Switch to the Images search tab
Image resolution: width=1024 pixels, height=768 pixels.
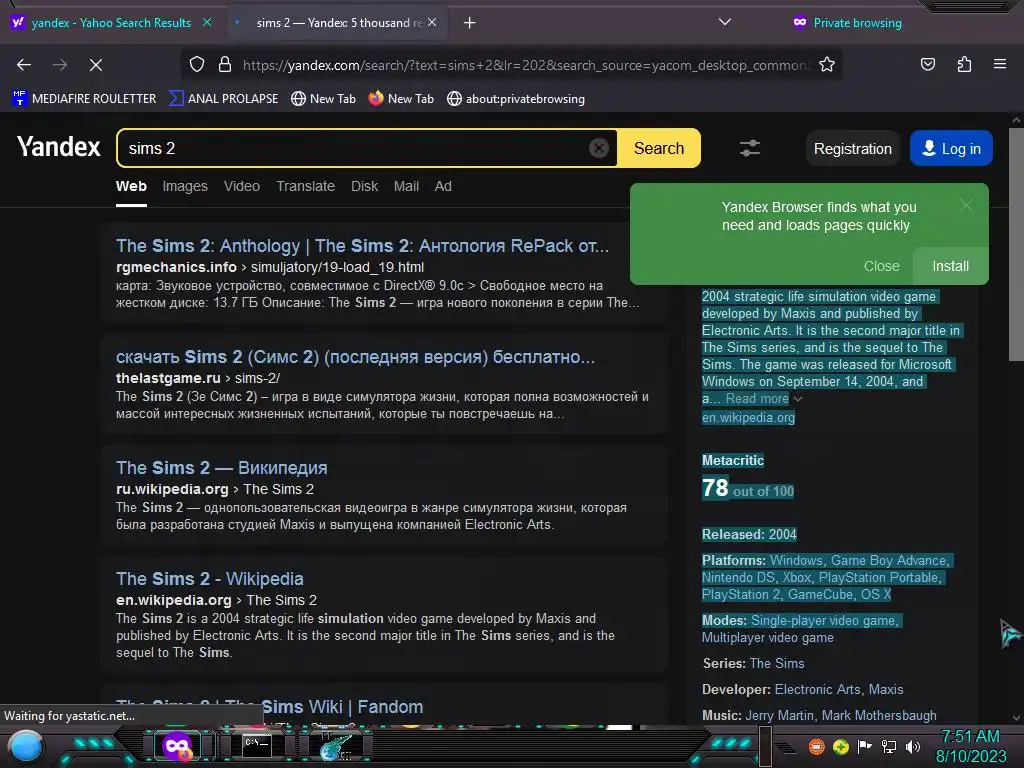(185, 186)
